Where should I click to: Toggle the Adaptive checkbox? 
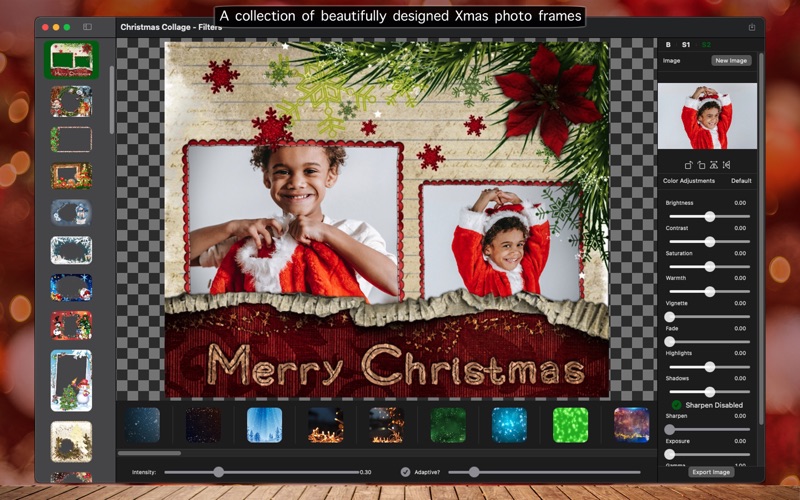tap(405, 472)
